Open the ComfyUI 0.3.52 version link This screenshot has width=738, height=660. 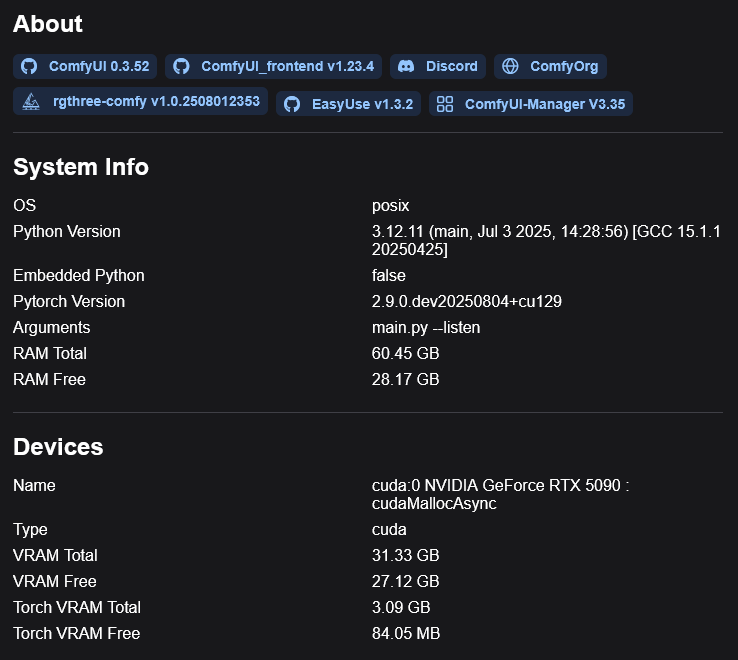click(98, 67)
